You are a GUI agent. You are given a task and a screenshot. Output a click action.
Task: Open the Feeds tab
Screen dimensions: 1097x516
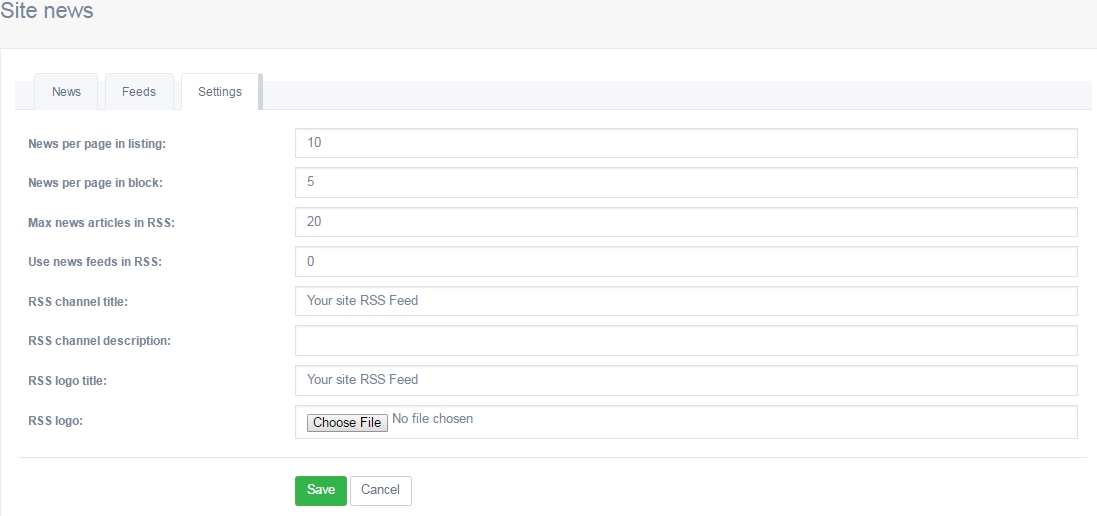pyautogui.click(x=139, y=92)
